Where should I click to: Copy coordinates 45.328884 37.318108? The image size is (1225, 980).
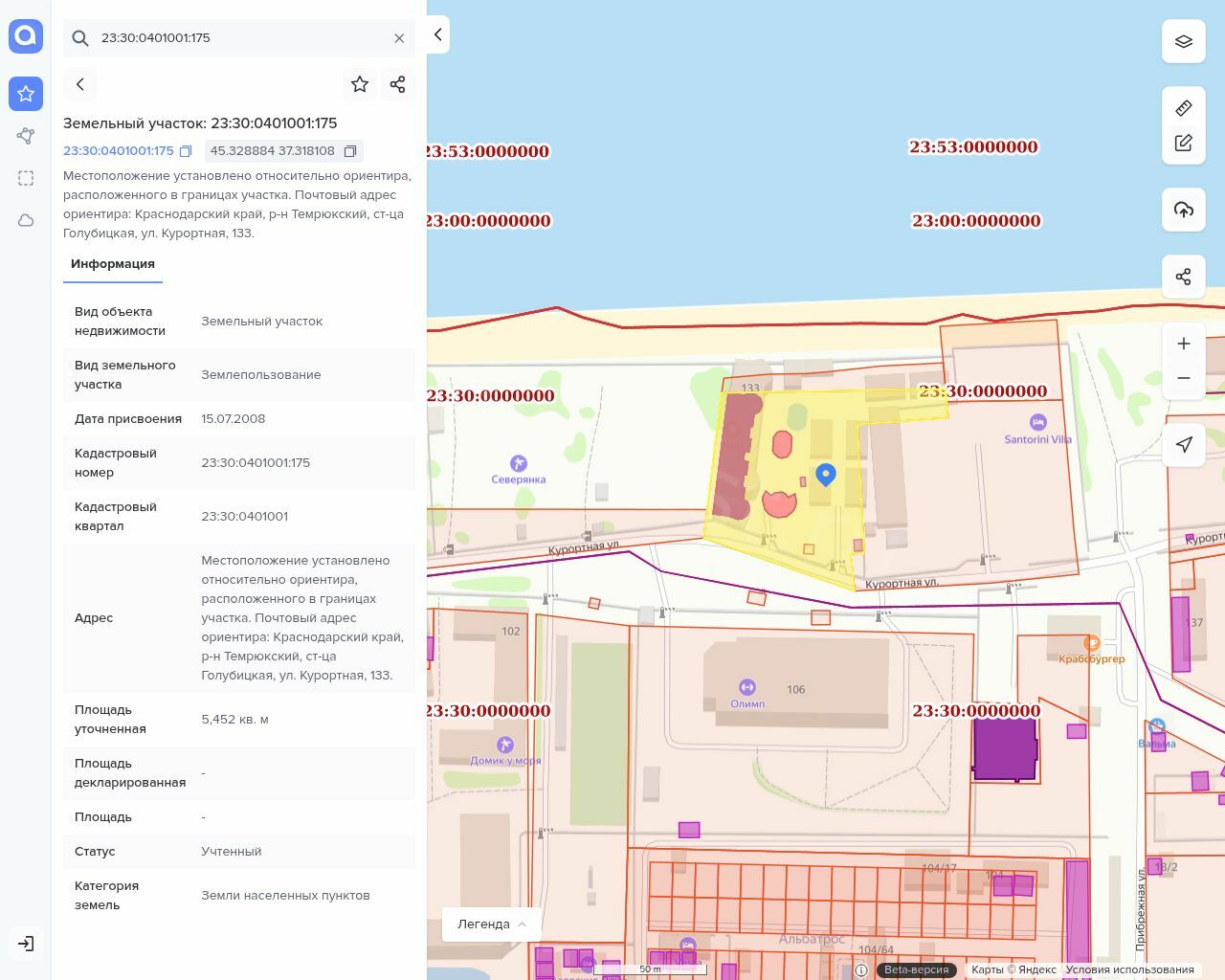pos(350,151)
